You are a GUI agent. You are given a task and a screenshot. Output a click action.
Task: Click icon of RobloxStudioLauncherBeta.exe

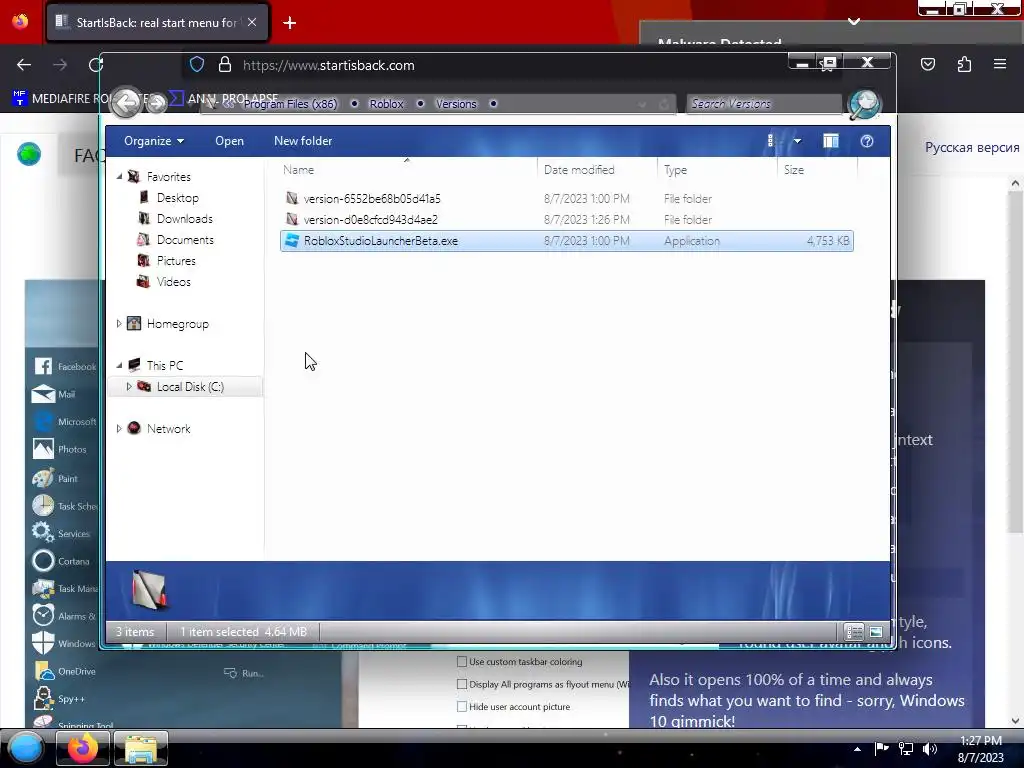point(292,240)
